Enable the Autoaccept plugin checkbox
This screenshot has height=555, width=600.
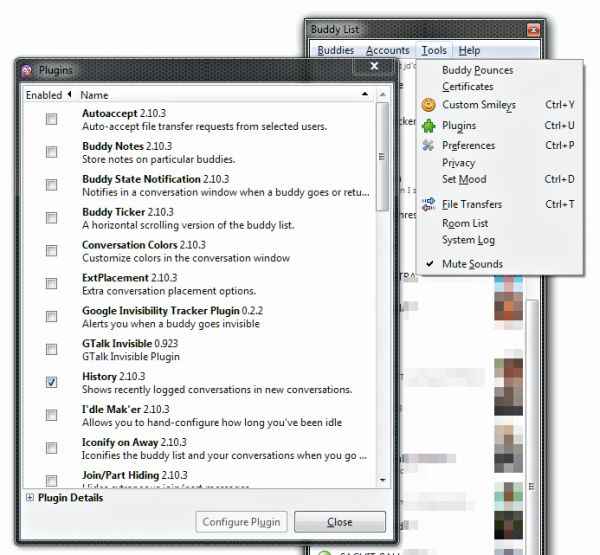coord(51,119)
